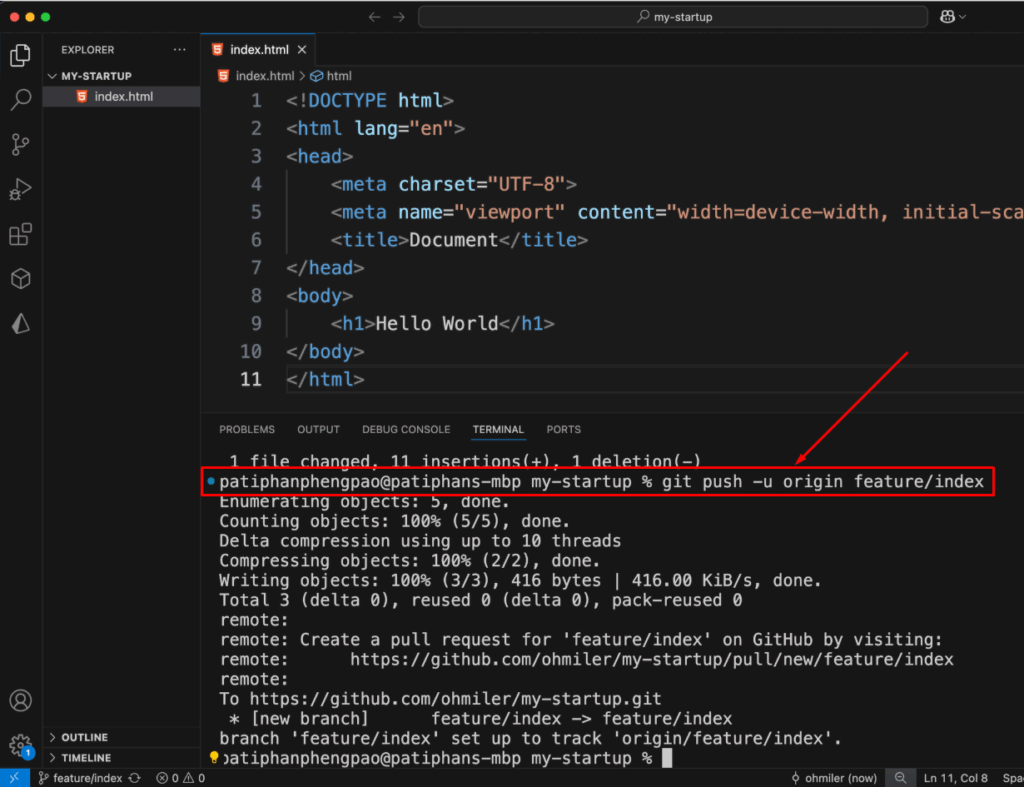Open the Manage gear icon
Viewport: 1024px width, 787px height.
20,745
